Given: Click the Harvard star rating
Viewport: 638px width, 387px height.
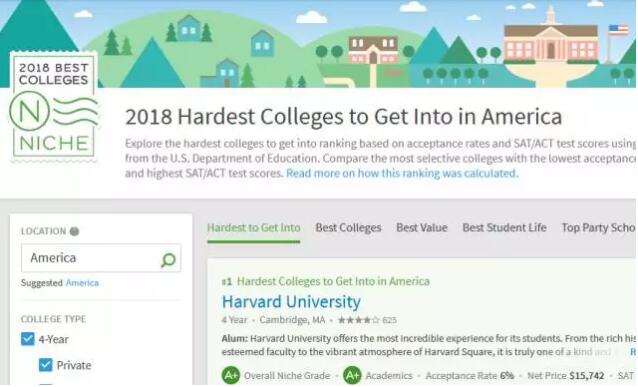Looking at the screenshot, I should click(358, 320).
